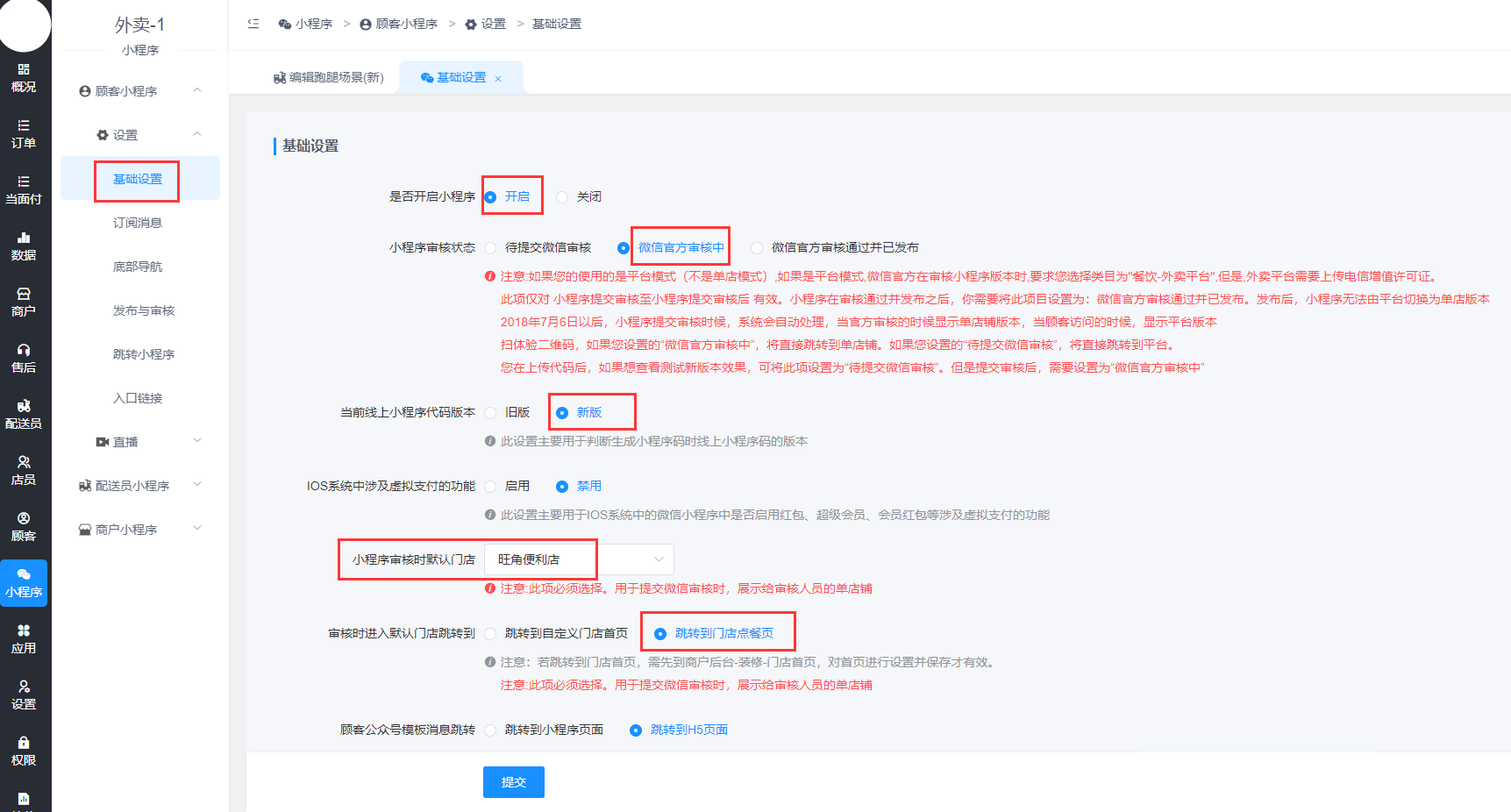The width and height of the screenshot is (1511, 812).
Task: Open 概况 overview in left sidebar
Action: click(24, 78)
